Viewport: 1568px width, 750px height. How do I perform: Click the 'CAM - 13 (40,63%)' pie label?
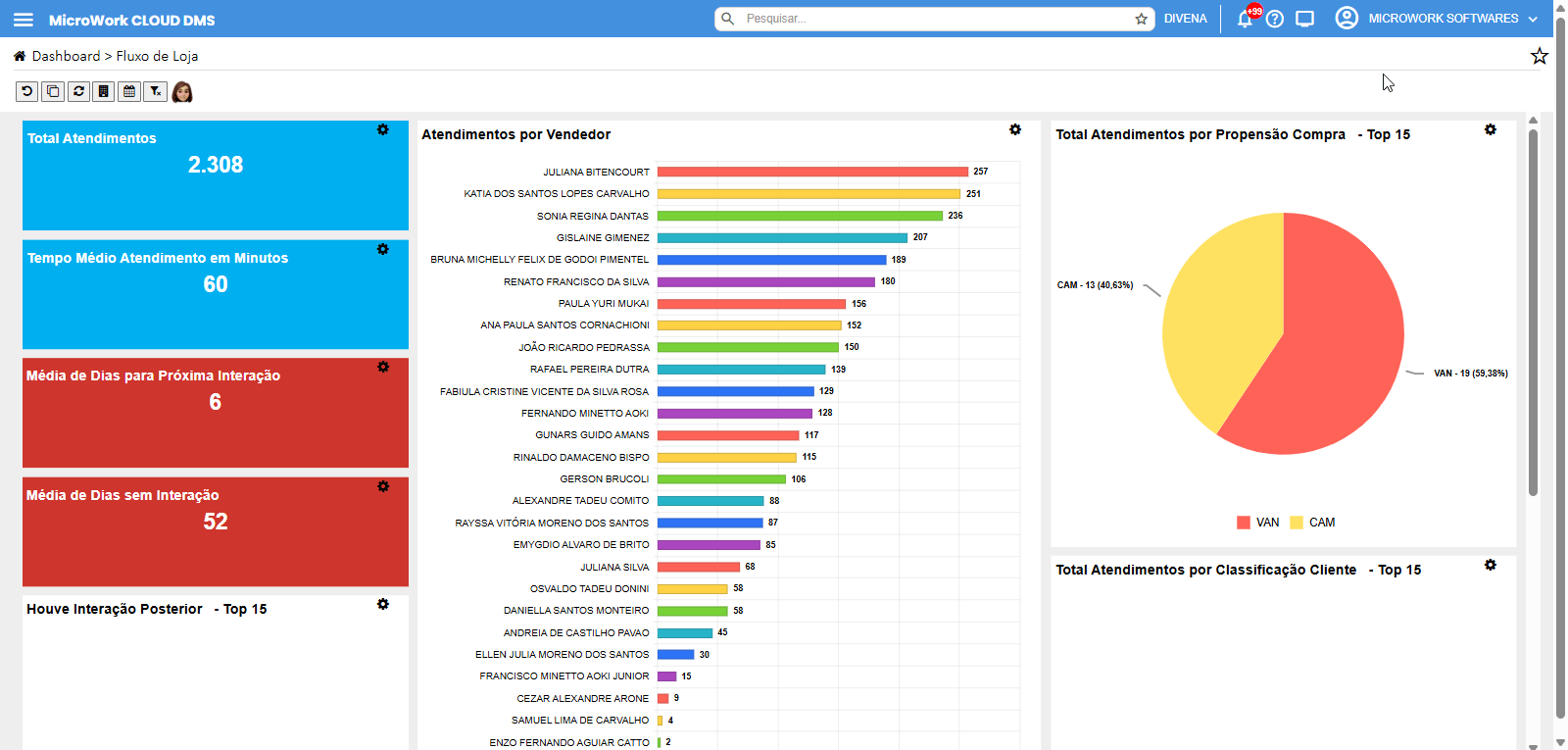click(1095, 285)
